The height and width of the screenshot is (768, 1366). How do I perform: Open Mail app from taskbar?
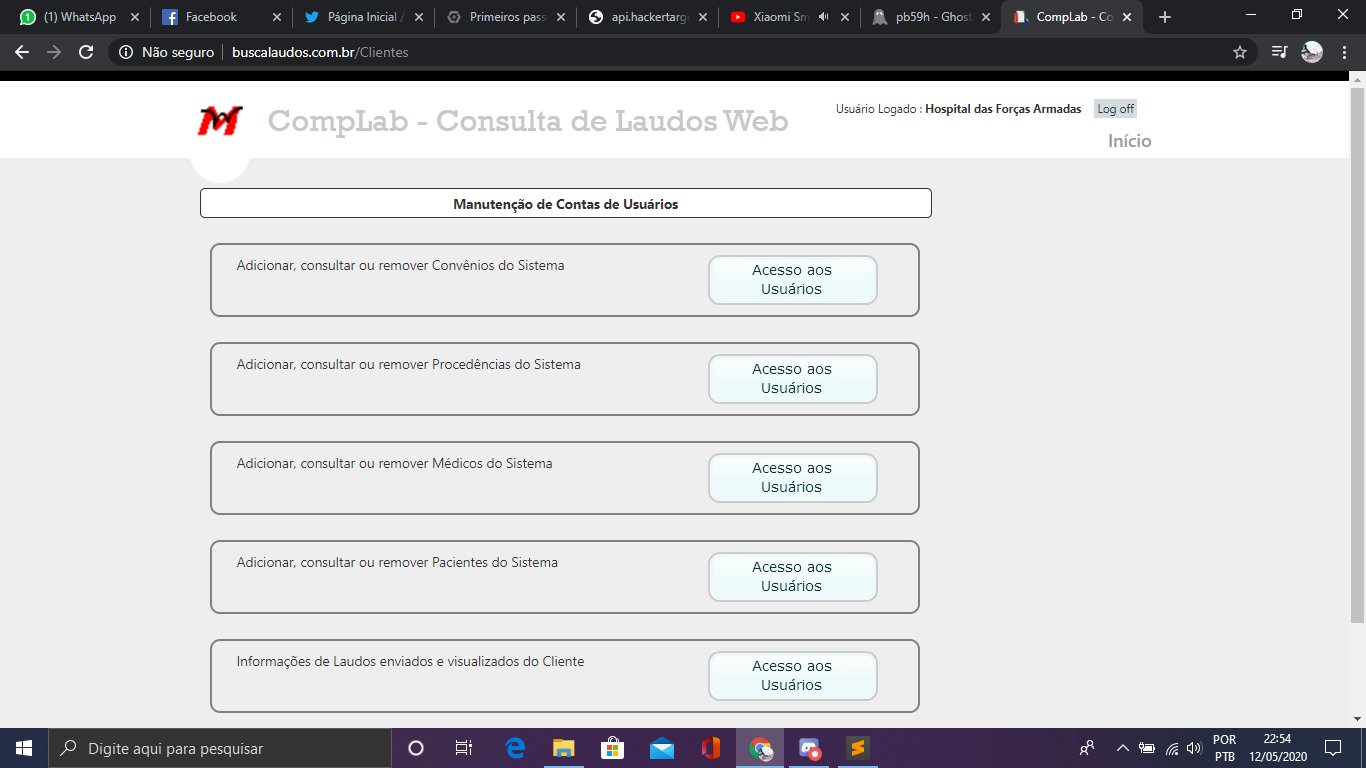pos(661,748)
